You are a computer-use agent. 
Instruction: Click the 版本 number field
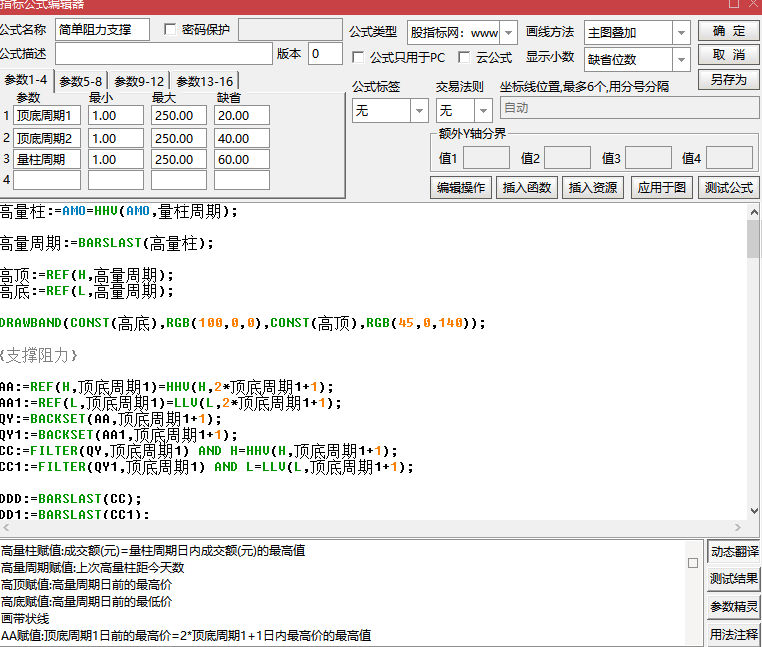pyautogui.click(x=325, y=53)
